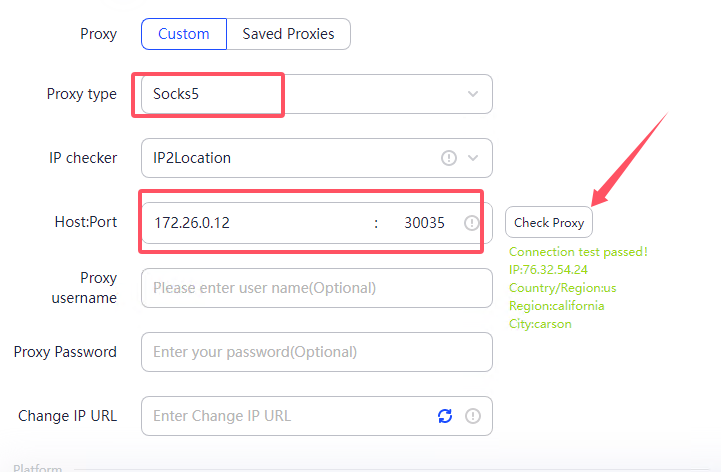Click the 'Connection test passed!' message

pyautogui.click(x=578, y=252)
